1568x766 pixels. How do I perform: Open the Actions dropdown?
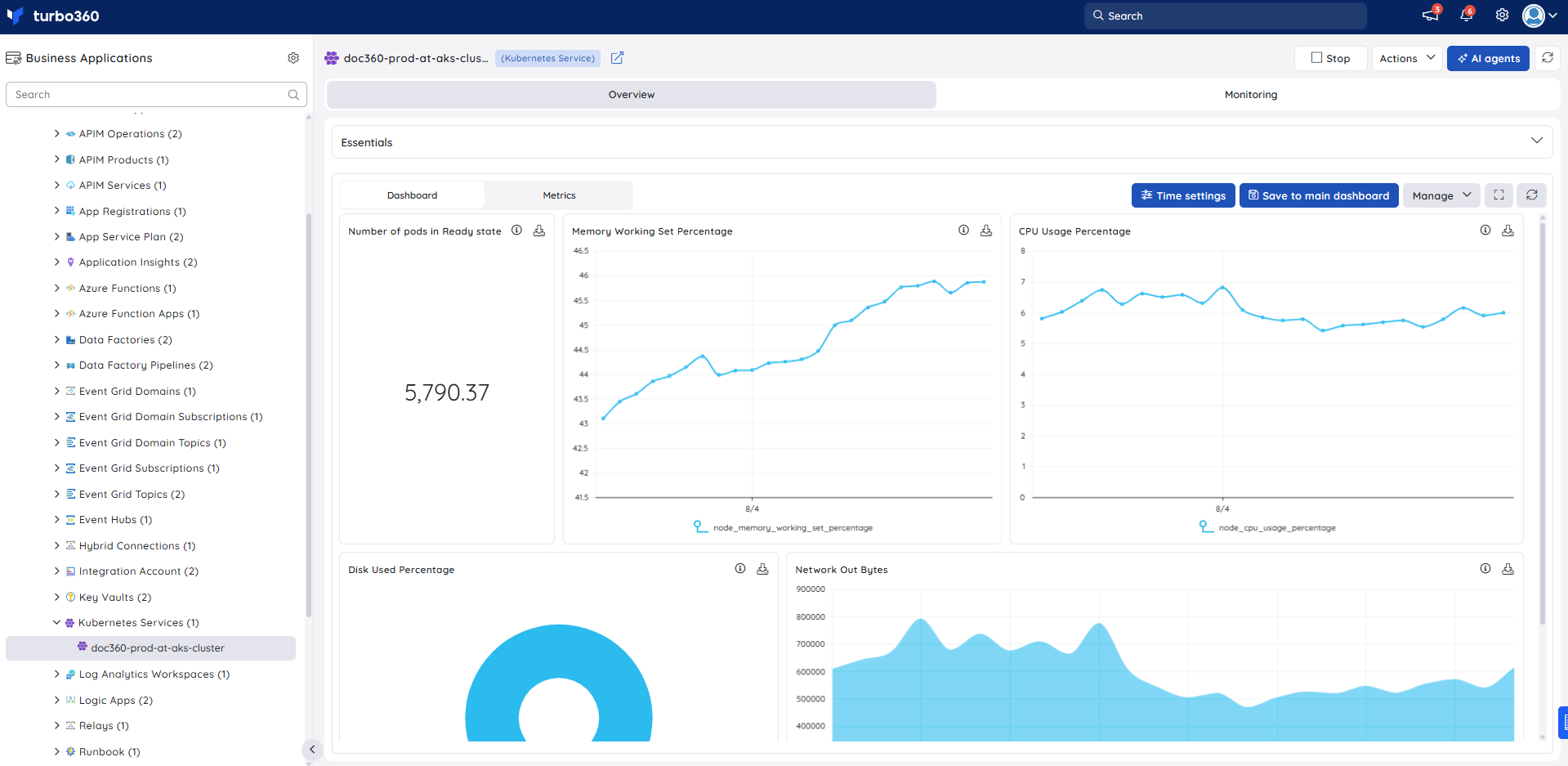coord(1407,58)
